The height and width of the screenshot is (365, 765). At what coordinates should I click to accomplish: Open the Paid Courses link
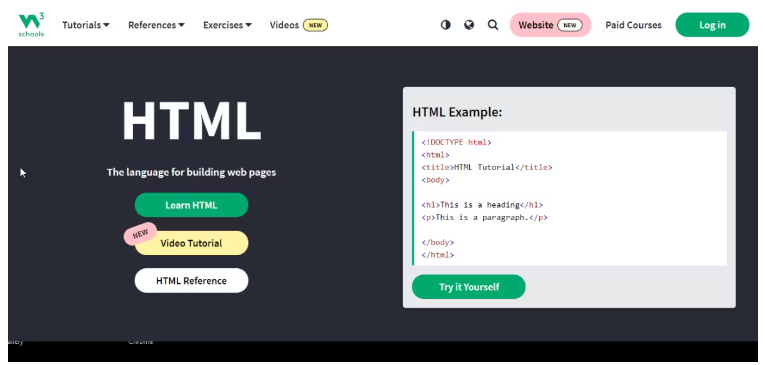click(633, 25)
